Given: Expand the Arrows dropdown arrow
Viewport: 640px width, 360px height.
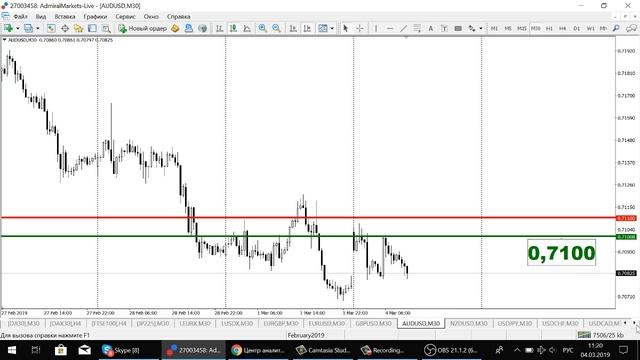Looking at the screenshot, I should click(x=481, y=28).
